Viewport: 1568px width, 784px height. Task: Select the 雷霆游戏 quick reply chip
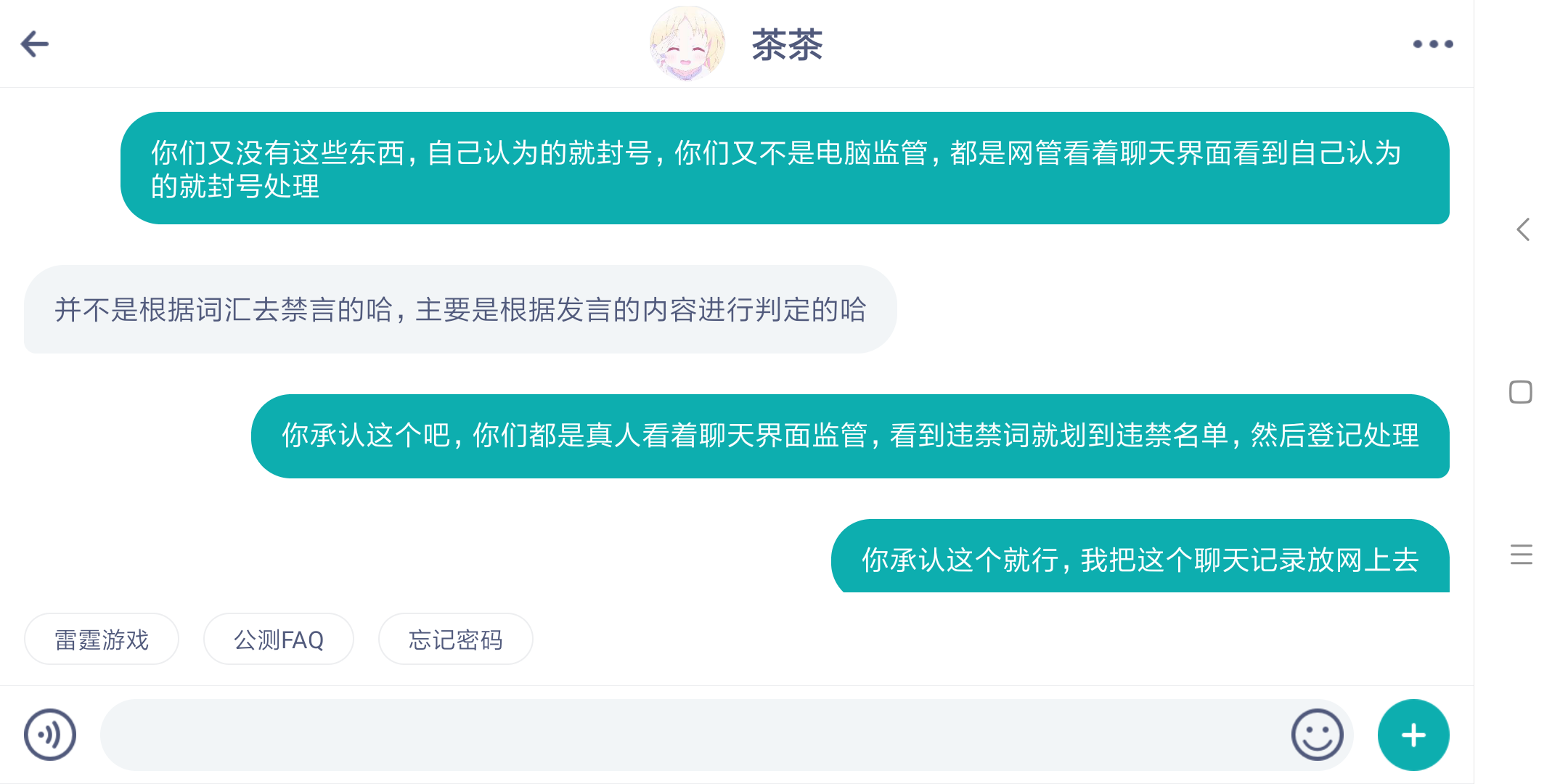(102, 640)
